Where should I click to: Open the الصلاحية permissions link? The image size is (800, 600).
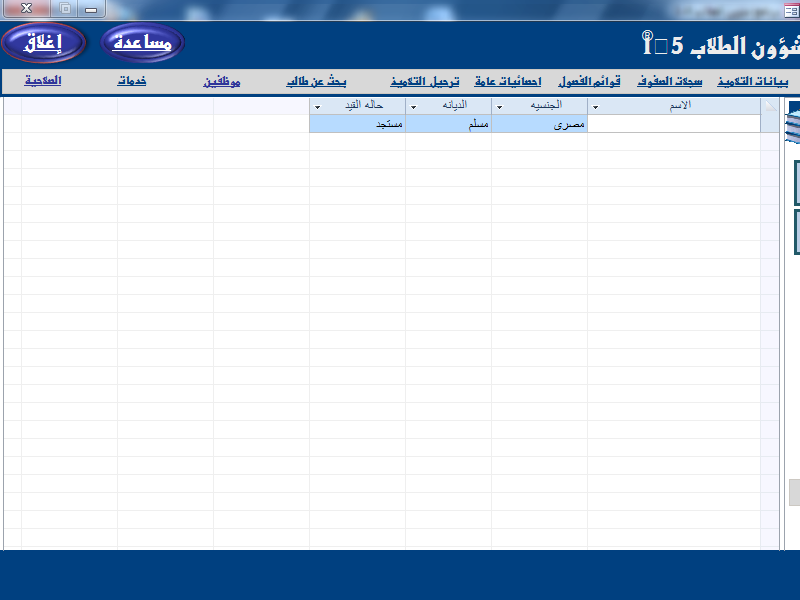[43, 81]
